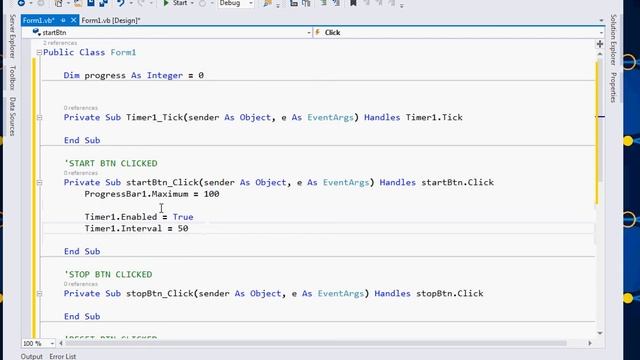Click '0 references' CodeLens above stopBtn_Click
Image resolution: width=640 pixels, height=360 pixels.
tap(81, 284)
